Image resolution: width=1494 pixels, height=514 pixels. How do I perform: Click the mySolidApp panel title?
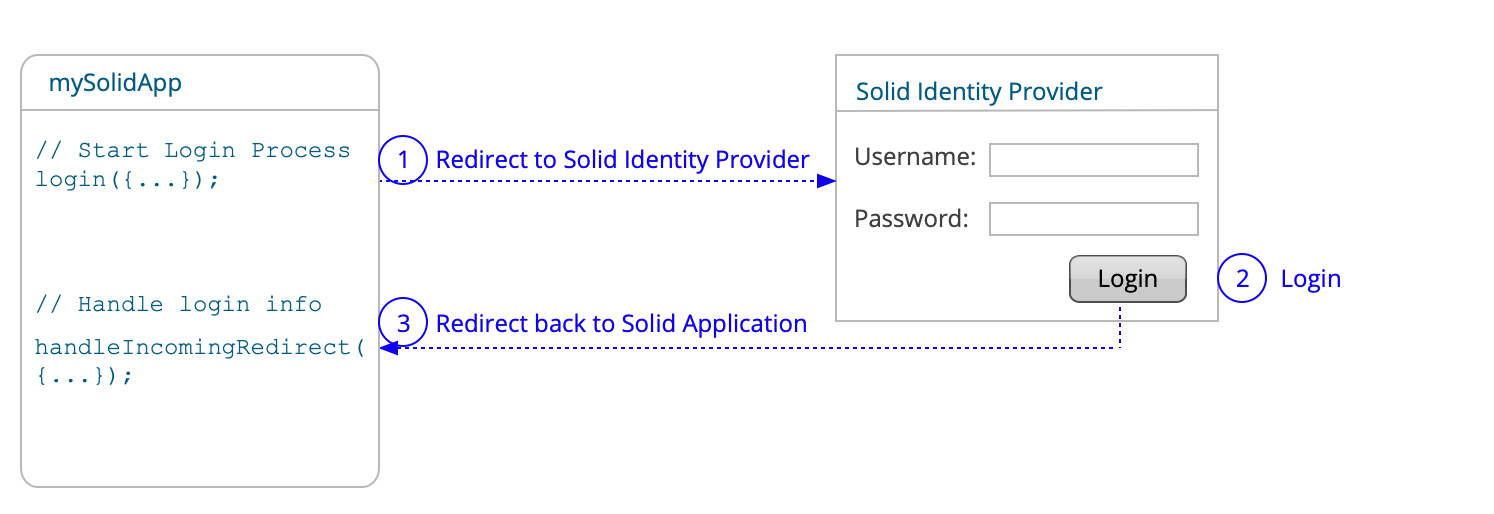115,84
